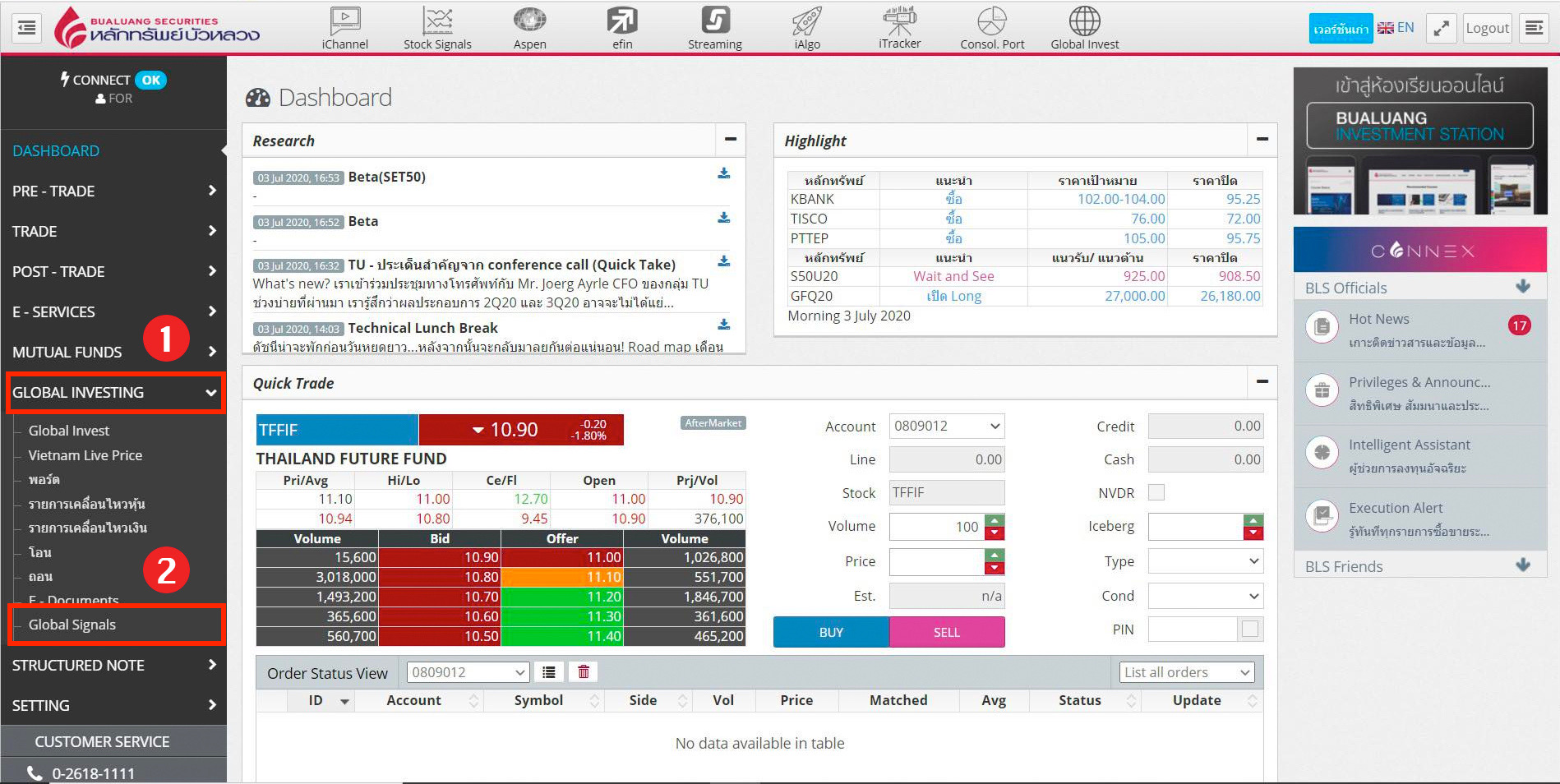Tick the PIN checkbox
Viewport: 1560px width, 784px height.
(1250, 629)
